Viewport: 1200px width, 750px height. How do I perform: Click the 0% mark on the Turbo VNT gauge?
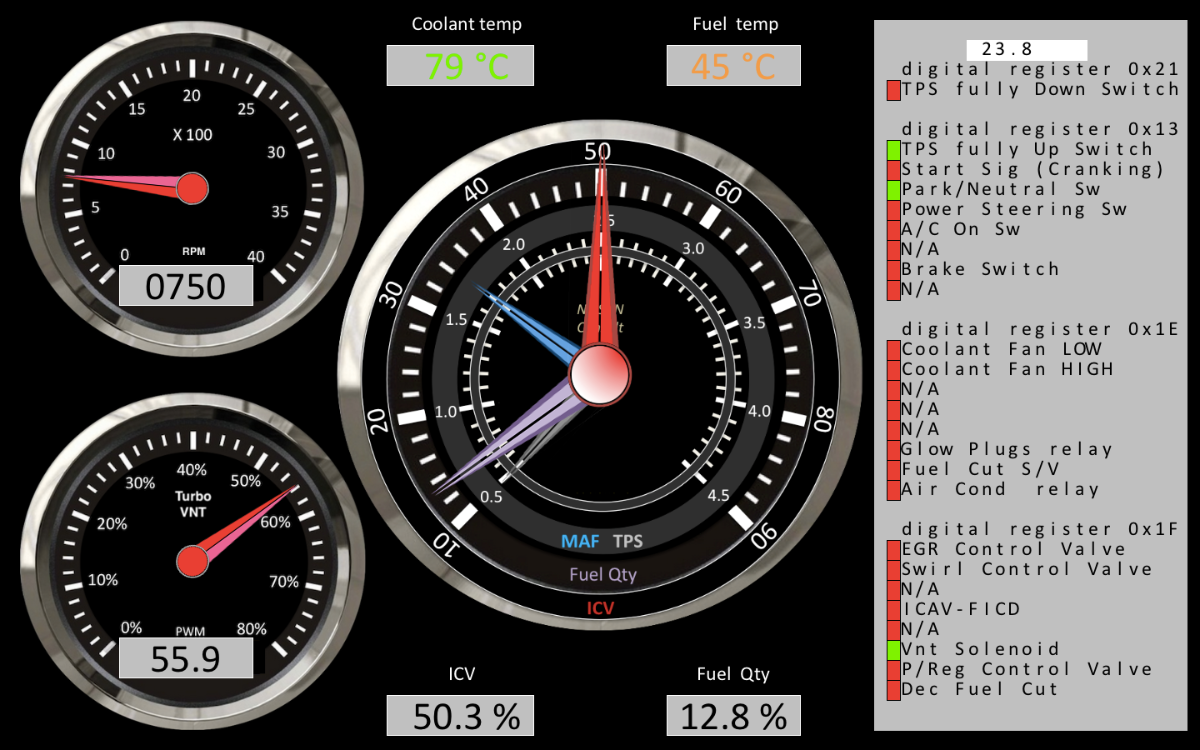pyautogui.click(x=131, y=628)
